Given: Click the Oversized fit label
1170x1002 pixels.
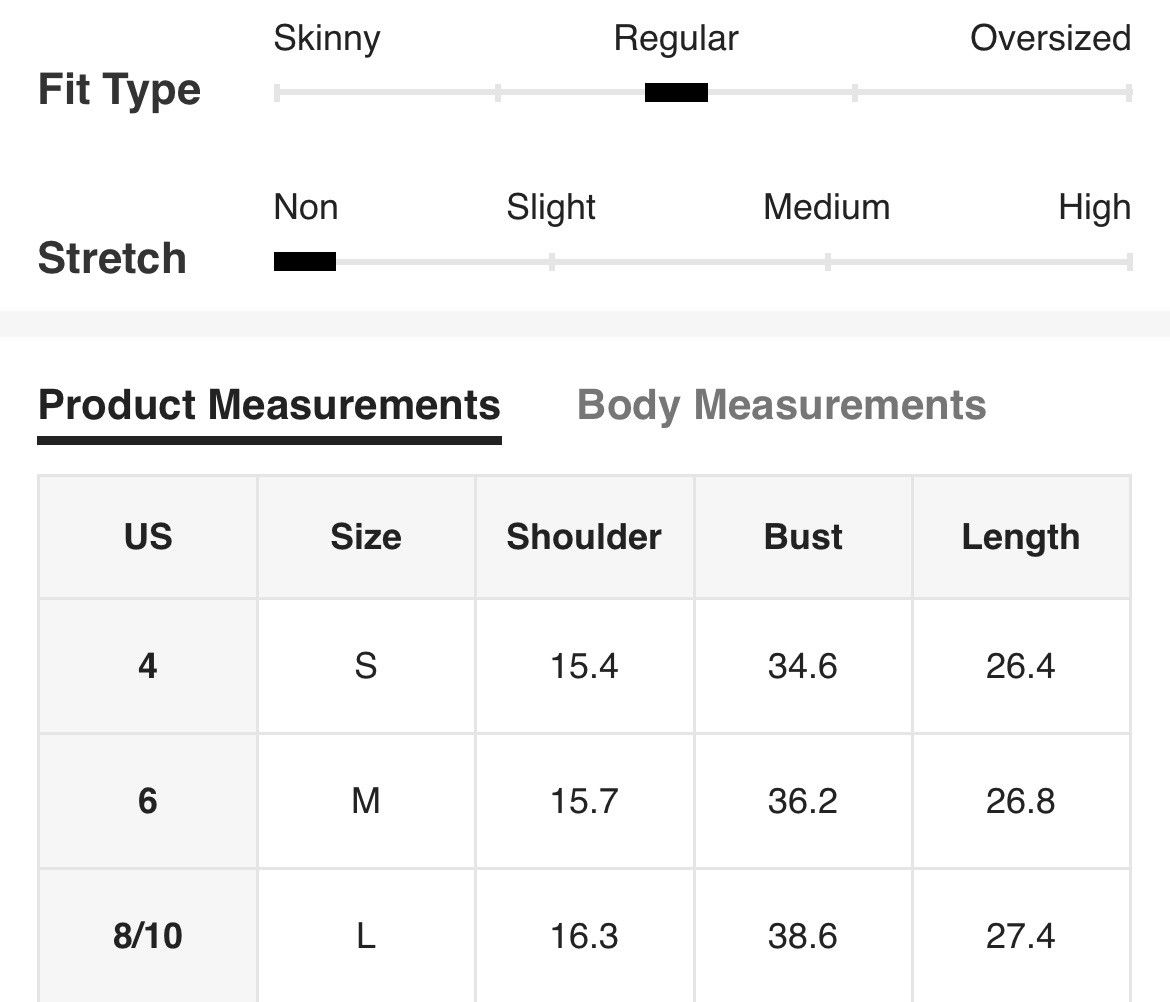Looking at the screenshot, I should click(x=1050, y=38).
